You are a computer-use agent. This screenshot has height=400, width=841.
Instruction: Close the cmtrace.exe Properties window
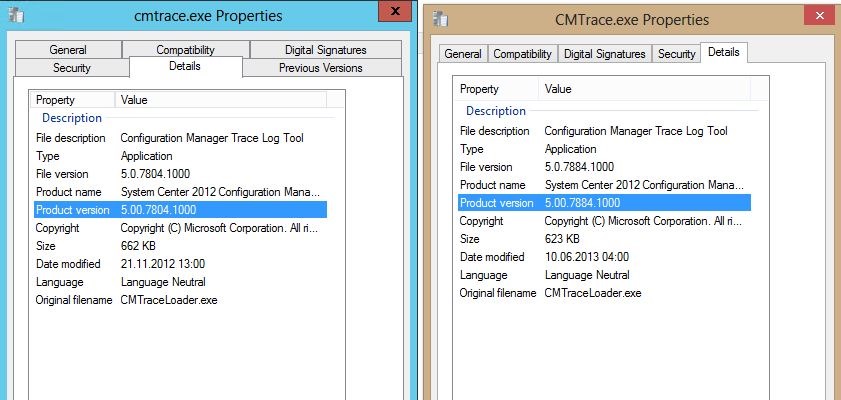coord(395,11)
